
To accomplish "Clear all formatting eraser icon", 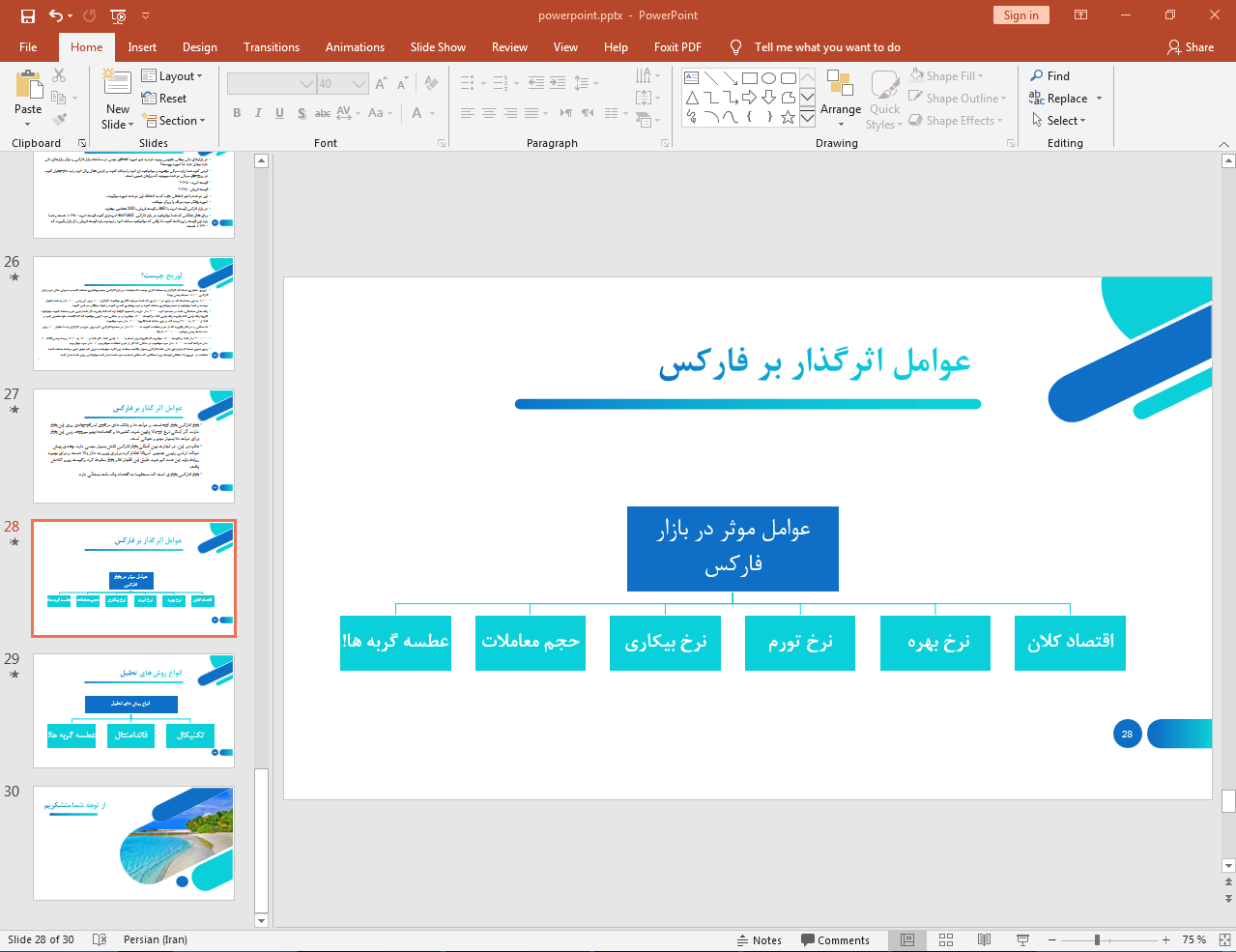I will point(431,84).
